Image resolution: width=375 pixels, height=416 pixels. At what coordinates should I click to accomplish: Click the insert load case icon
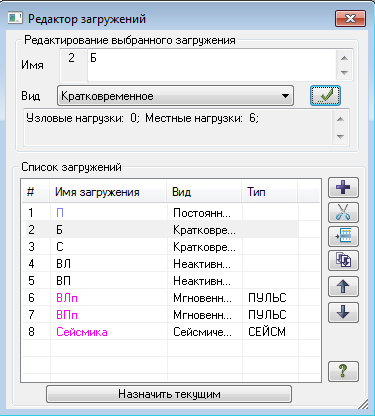pos(343,236)
